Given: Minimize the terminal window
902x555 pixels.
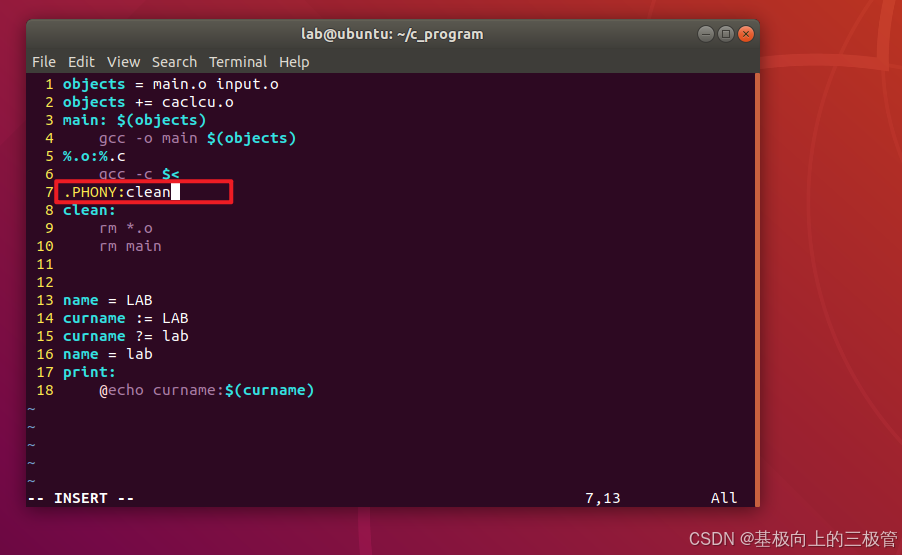Looking at the screenshot, I should point(706,34).
